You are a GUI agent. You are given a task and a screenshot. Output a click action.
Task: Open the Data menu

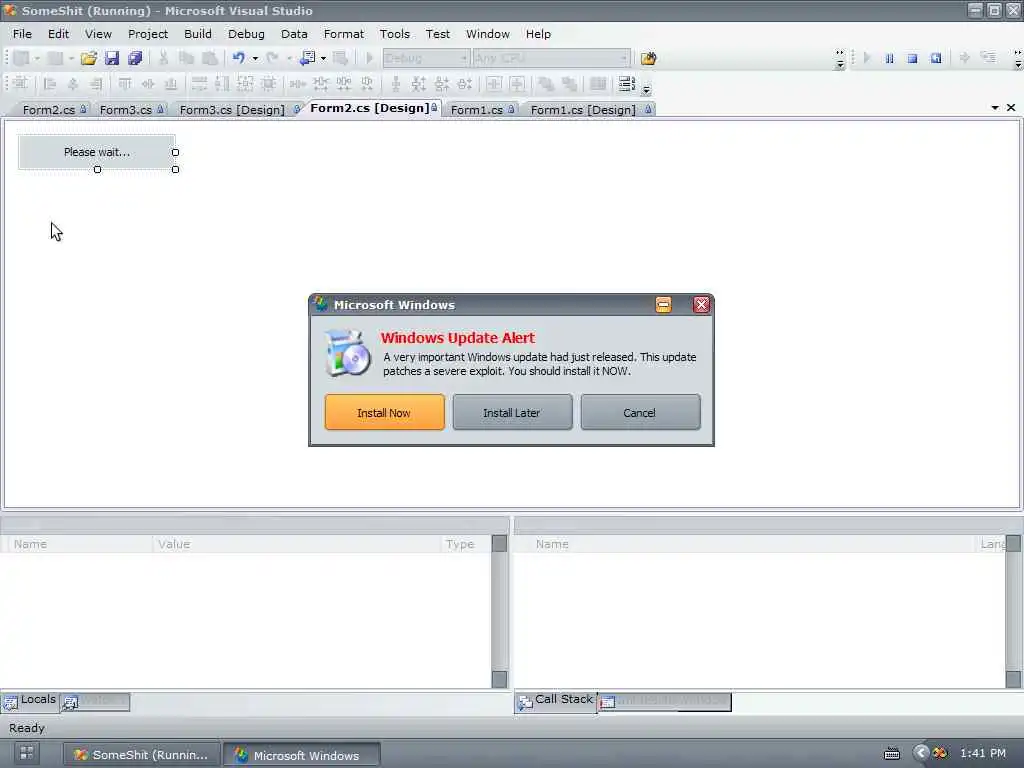(294, 34)
